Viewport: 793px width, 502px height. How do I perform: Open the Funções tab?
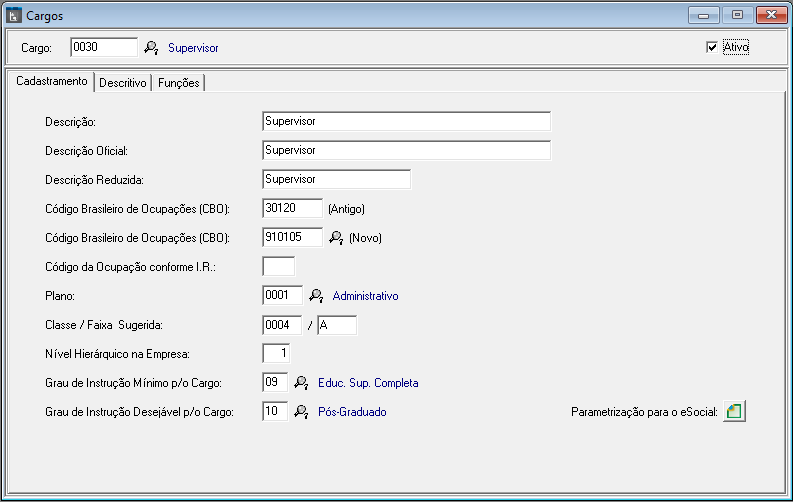(x=179, y=83)
